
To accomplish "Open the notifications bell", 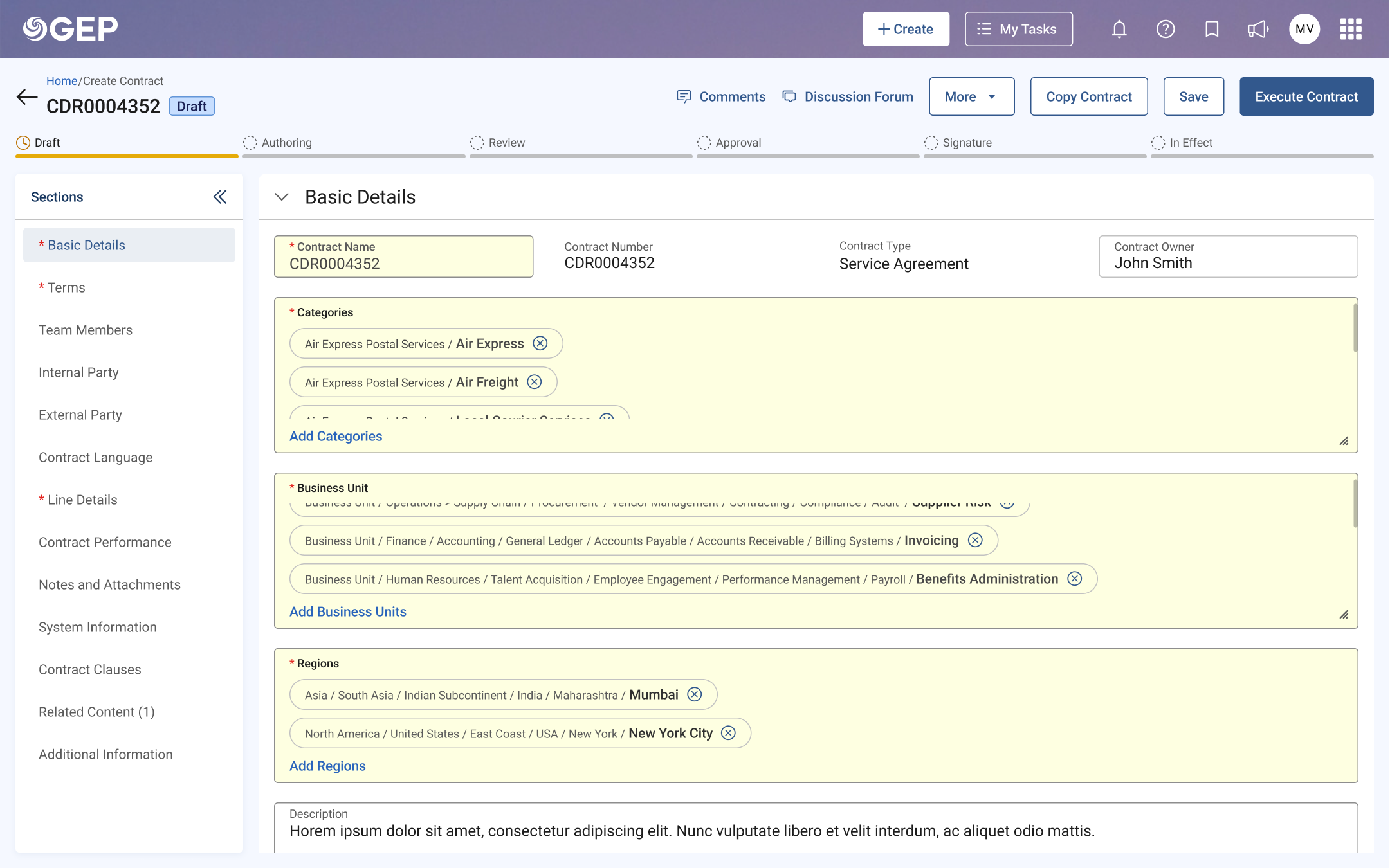I will coord(1119,29).
